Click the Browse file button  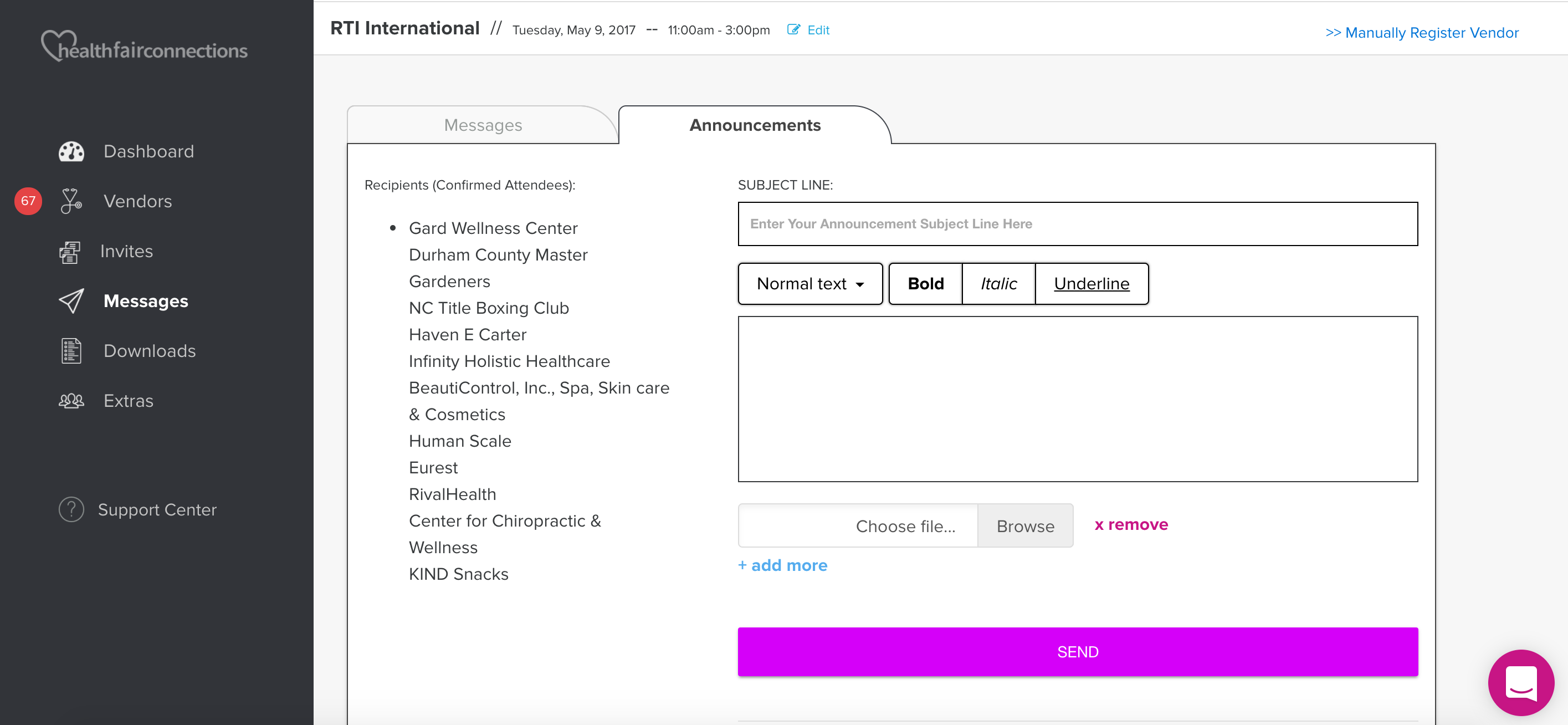(x=1025, y=525)
